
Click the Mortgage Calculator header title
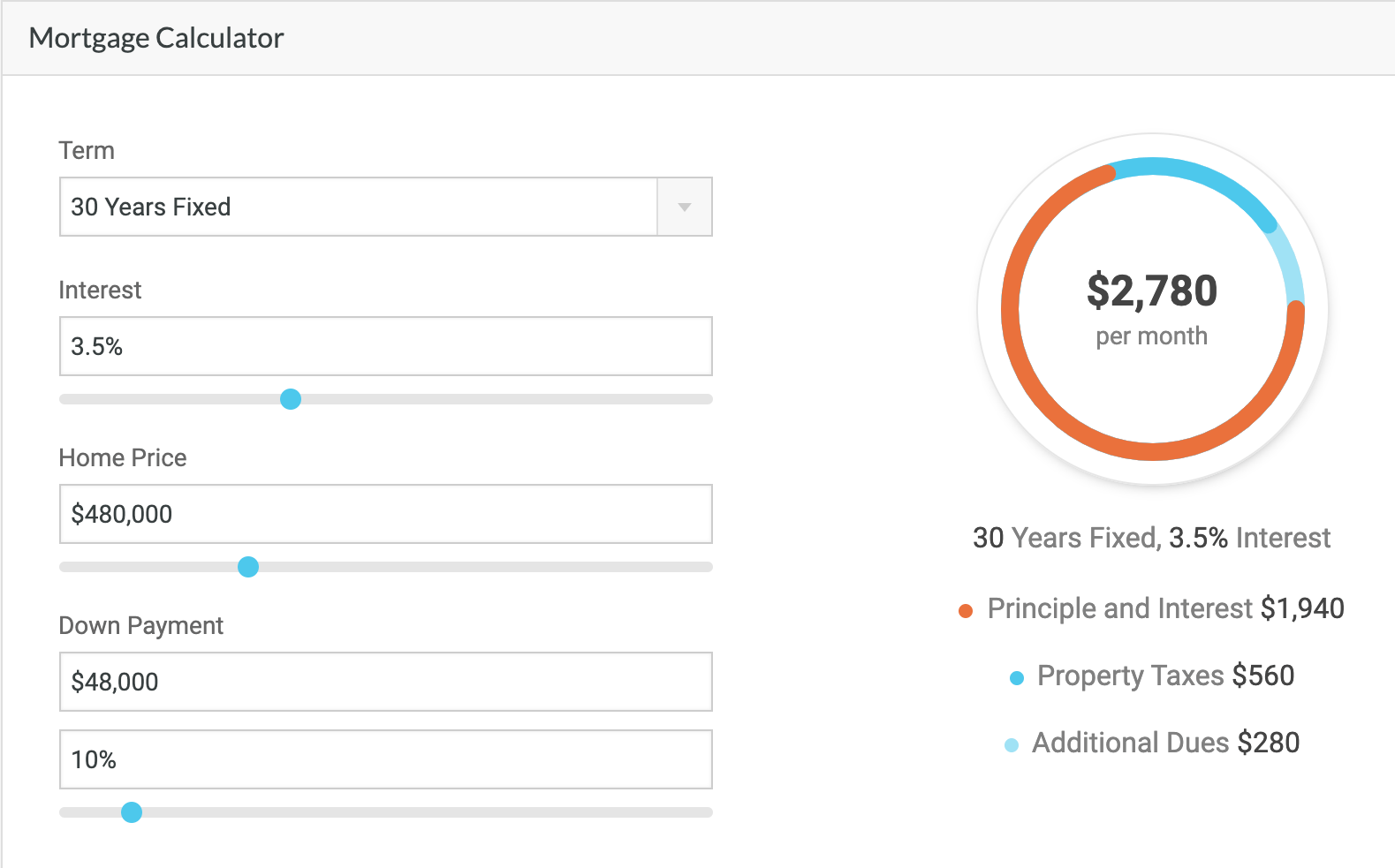[156, 38]
